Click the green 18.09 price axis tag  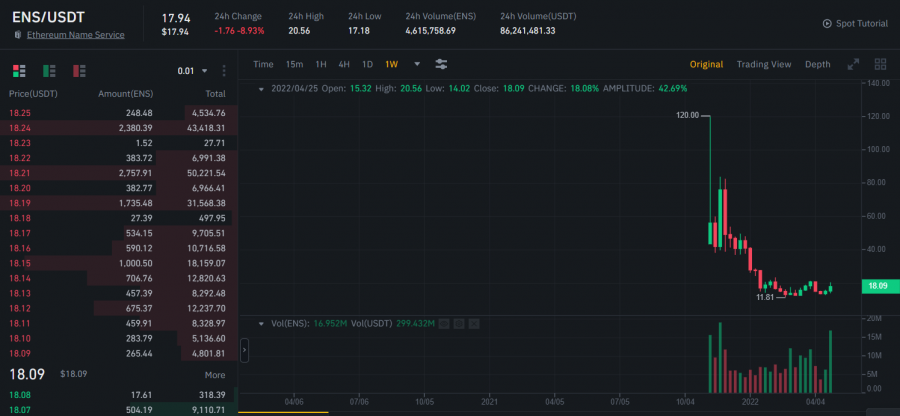pyautogui.click(x=878, y=286)
